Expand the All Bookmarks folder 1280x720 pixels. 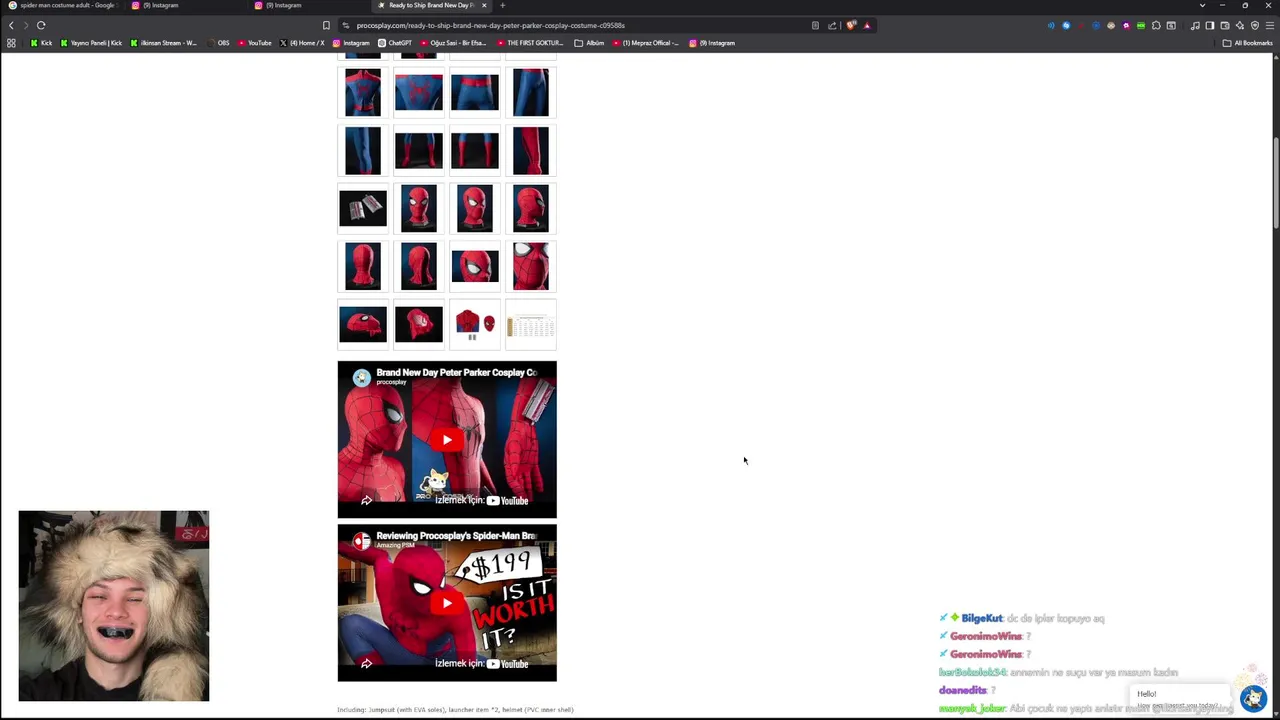point(1248,43)
